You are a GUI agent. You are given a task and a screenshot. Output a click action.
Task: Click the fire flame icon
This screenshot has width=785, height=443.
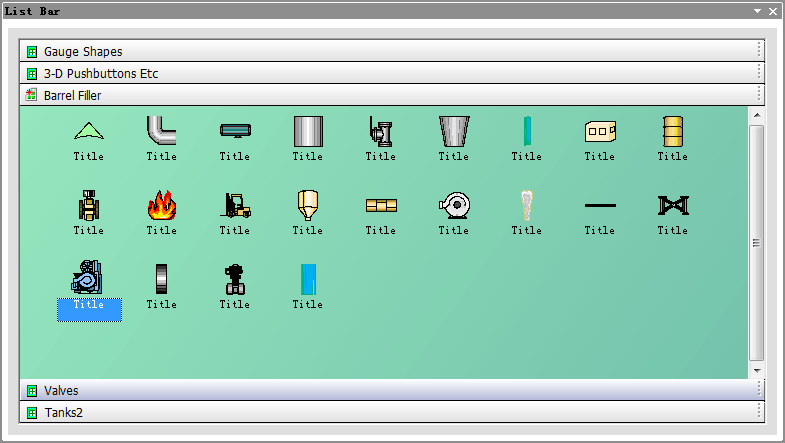[161, 205]
